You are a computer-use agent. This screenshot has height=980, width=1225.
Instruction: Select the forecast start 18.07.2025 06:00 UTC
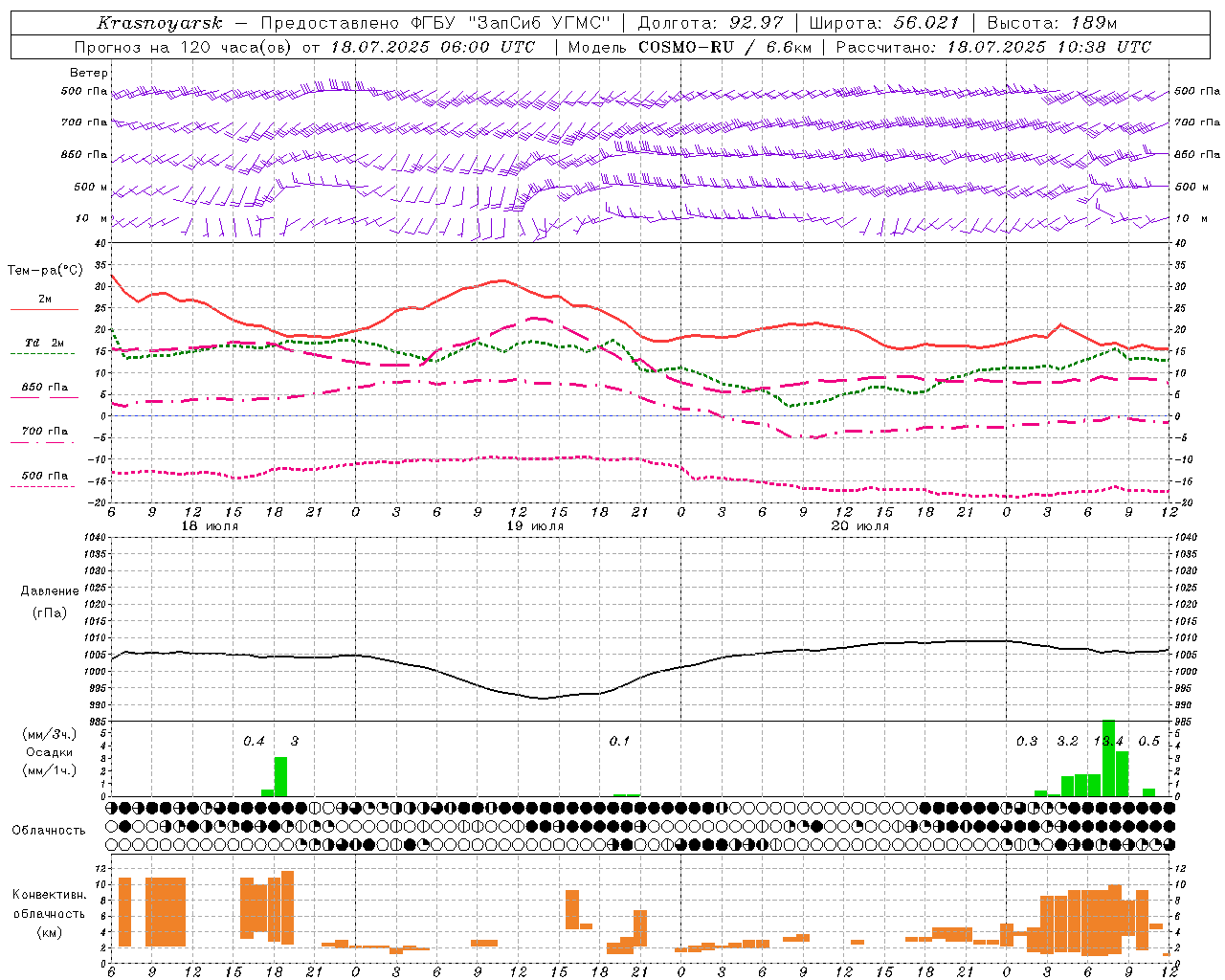(433, 47)
